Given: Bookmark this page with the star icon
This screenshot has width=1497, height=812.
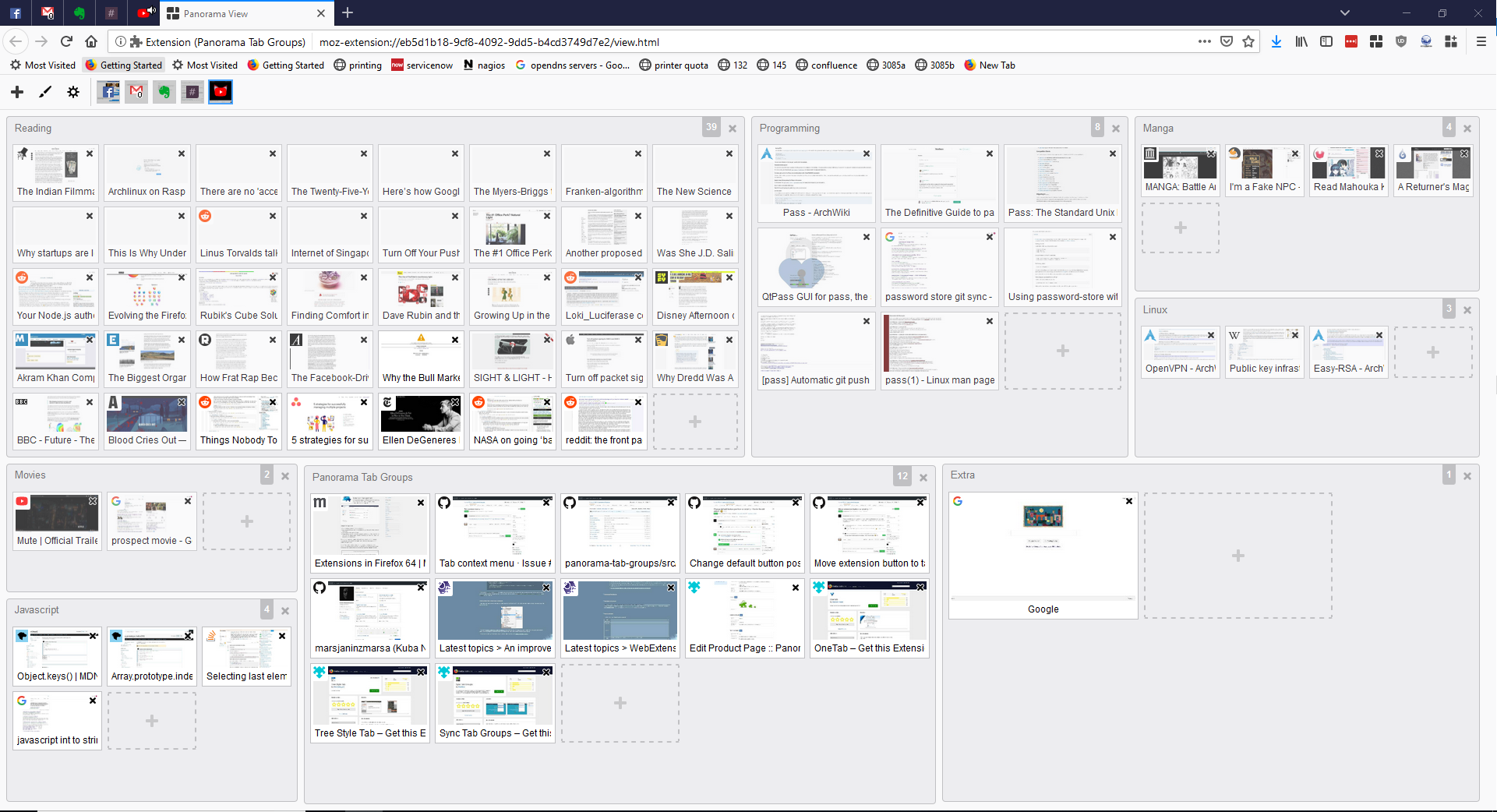Looking at the screenshot, I should tap(1248, 42).
